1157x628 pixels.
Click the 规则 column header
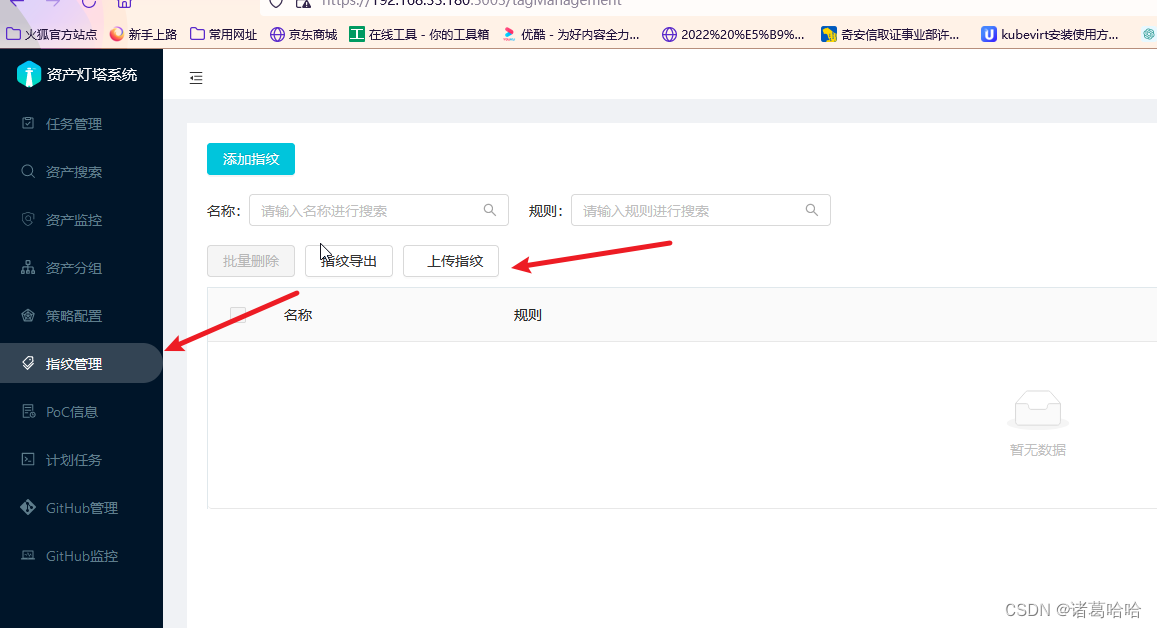click(528, 315)
